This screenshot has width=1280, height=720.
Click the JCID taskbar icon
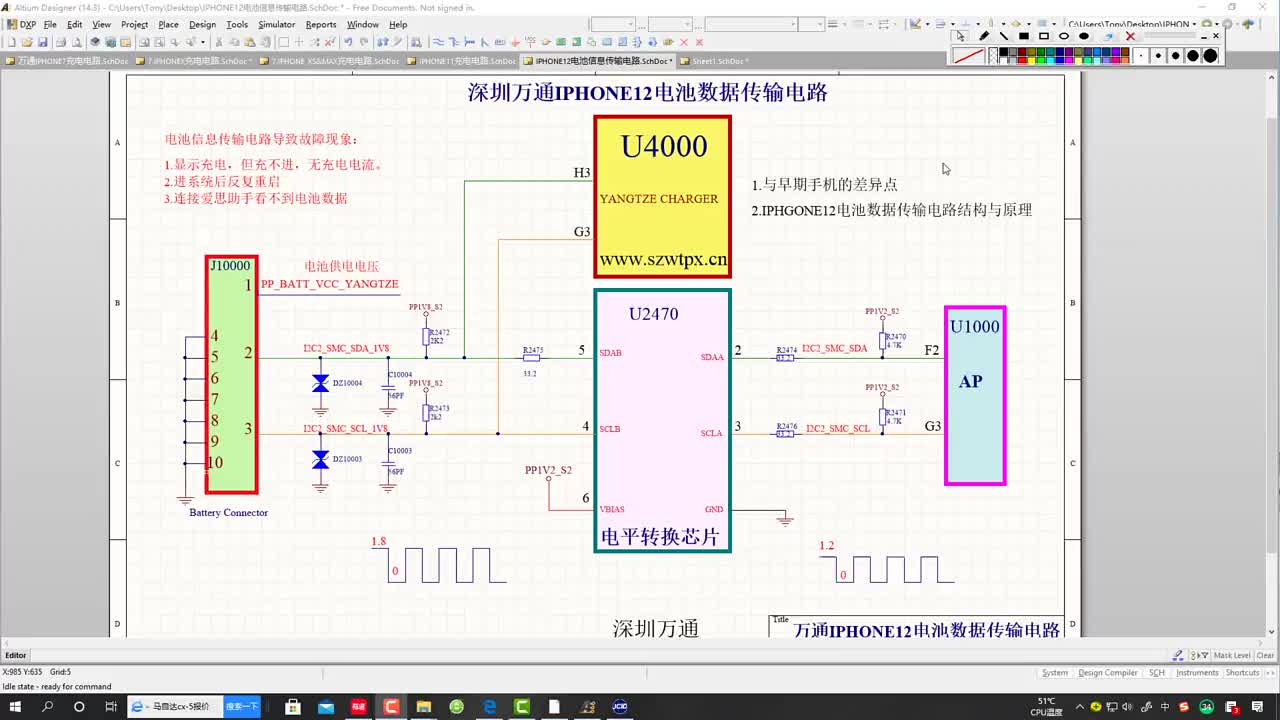point(619,706)
